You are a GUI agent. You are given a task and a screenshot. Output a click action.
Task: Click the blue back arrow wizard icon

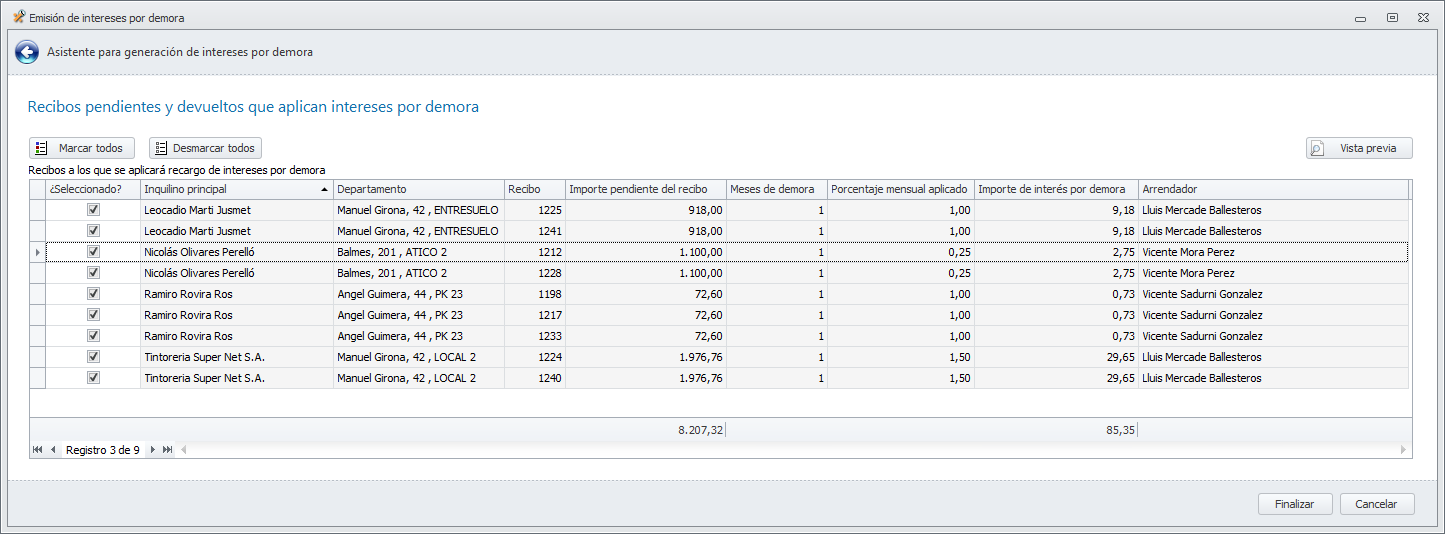tap(27, 52)
